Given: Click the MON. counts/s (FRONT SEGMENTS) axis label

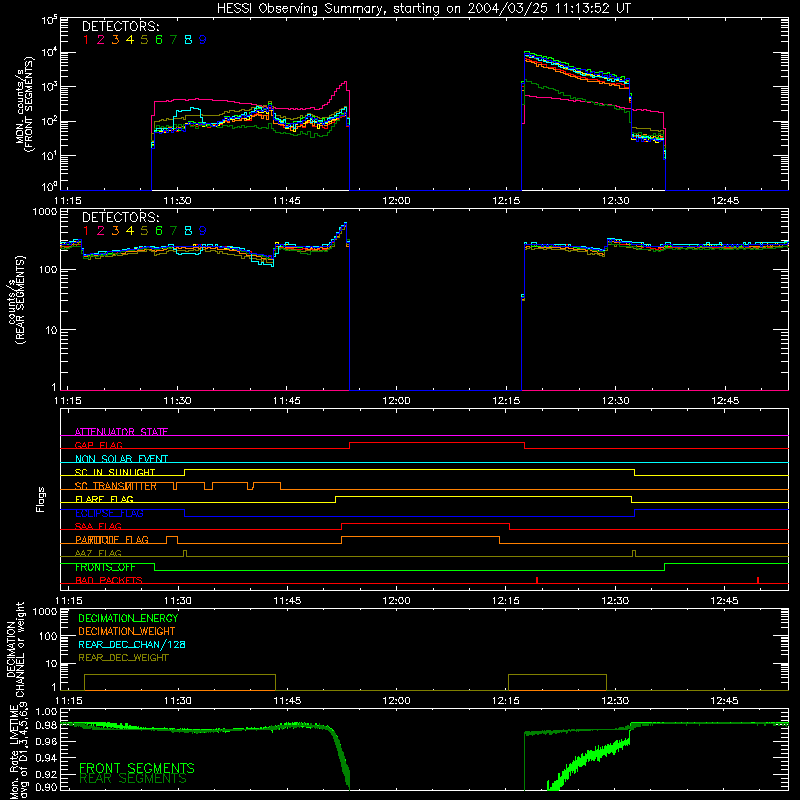Looking at the screenshot, I should pyautogui.click(x=24, y=104).
